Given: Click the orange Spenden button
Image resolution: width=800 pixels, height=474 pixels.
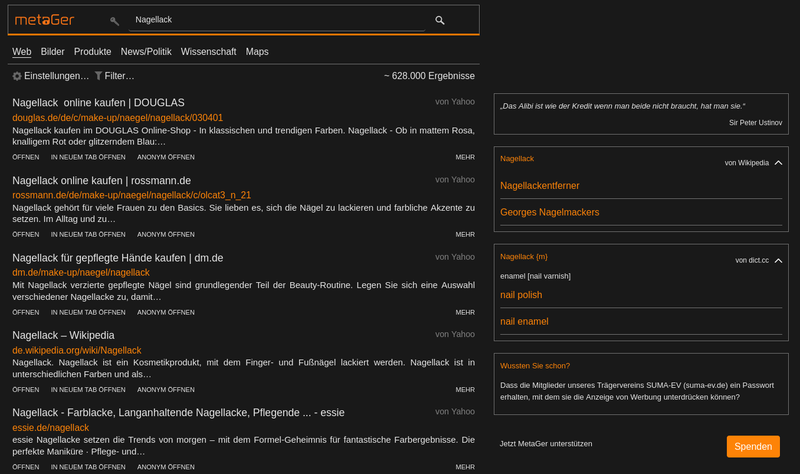Looking at the screenshot, I should click(x=753, y=446).
